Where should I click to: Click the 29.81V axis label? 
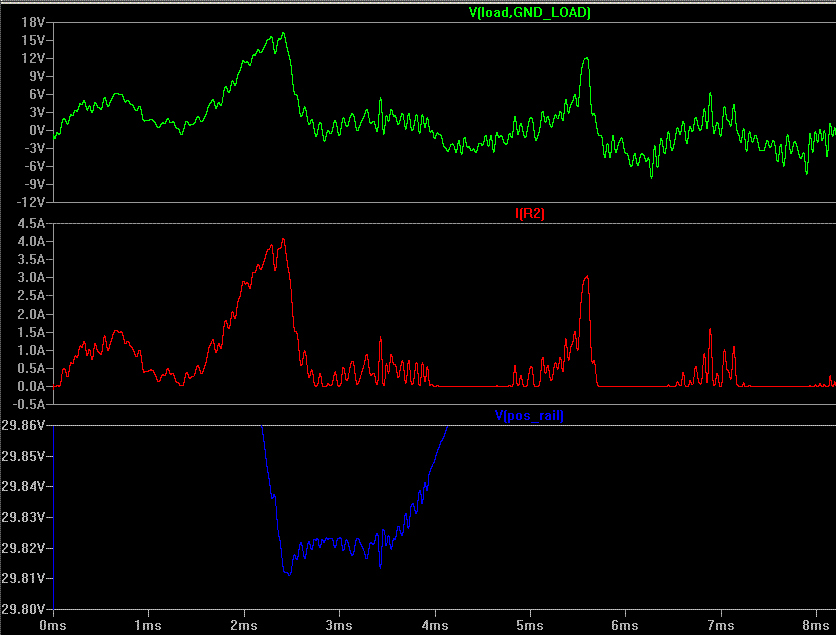(x=23, y=578)
